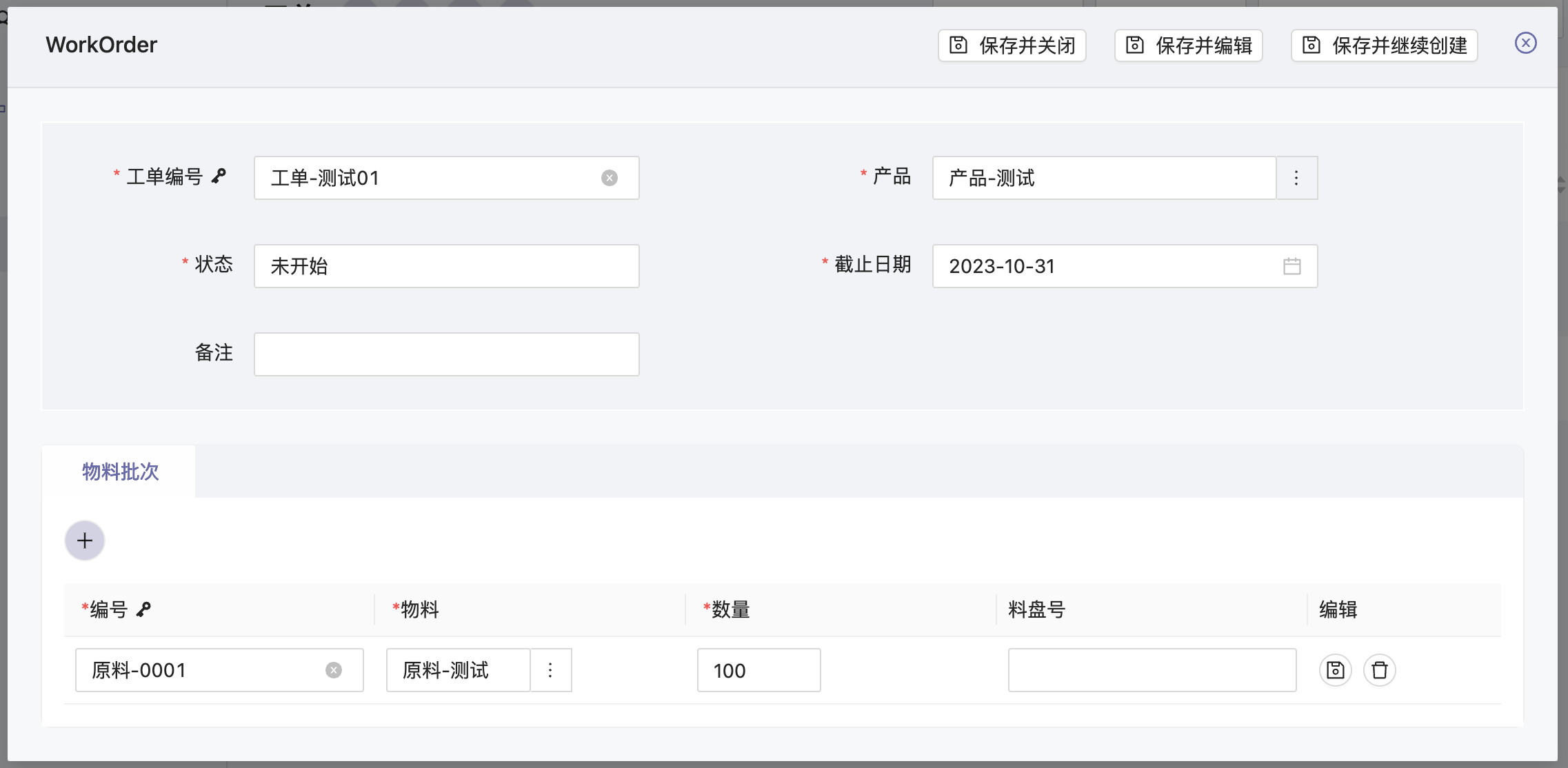
Task: Expand the 状态 dropdown showing 未开始
Action: pos(446,266)
